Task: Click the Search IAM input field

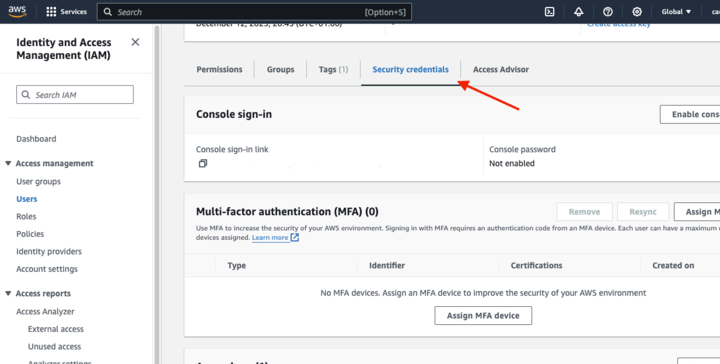Action: tap(75, 95)
